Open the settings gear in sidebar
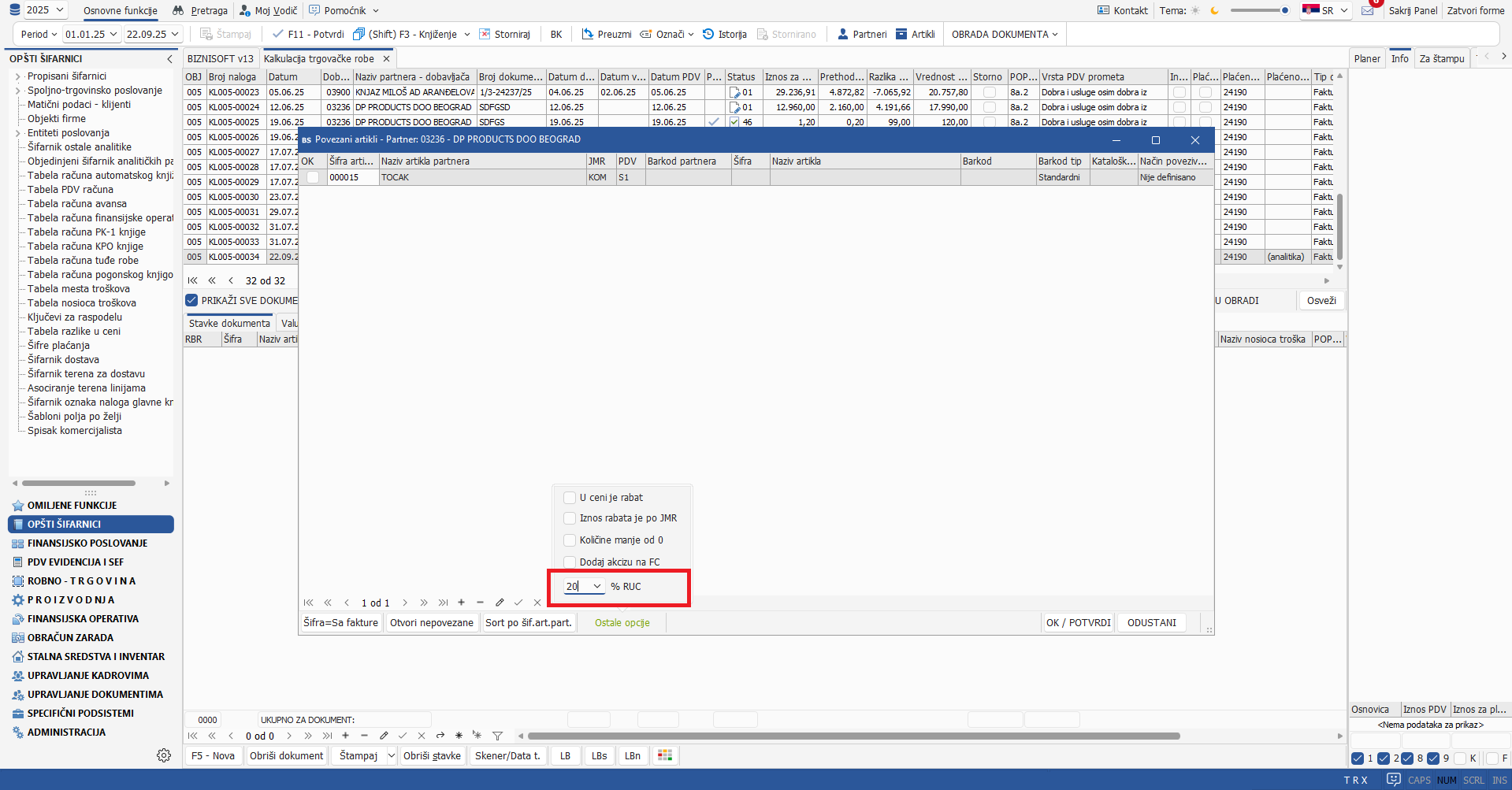1512x790 pixels. pos(164,755)
